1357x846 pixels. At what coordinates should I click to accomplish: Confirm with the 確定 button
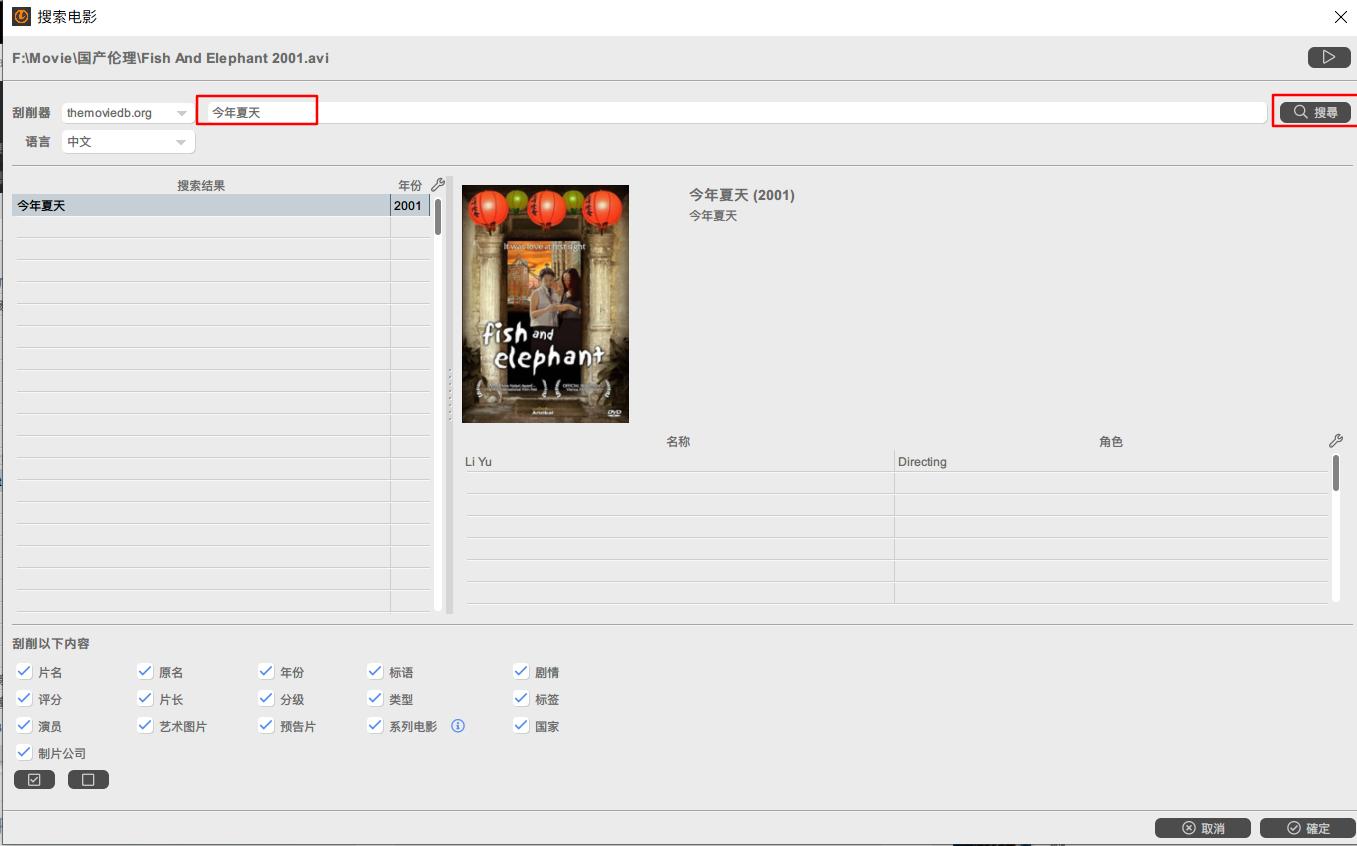(x=1308, y=828)
